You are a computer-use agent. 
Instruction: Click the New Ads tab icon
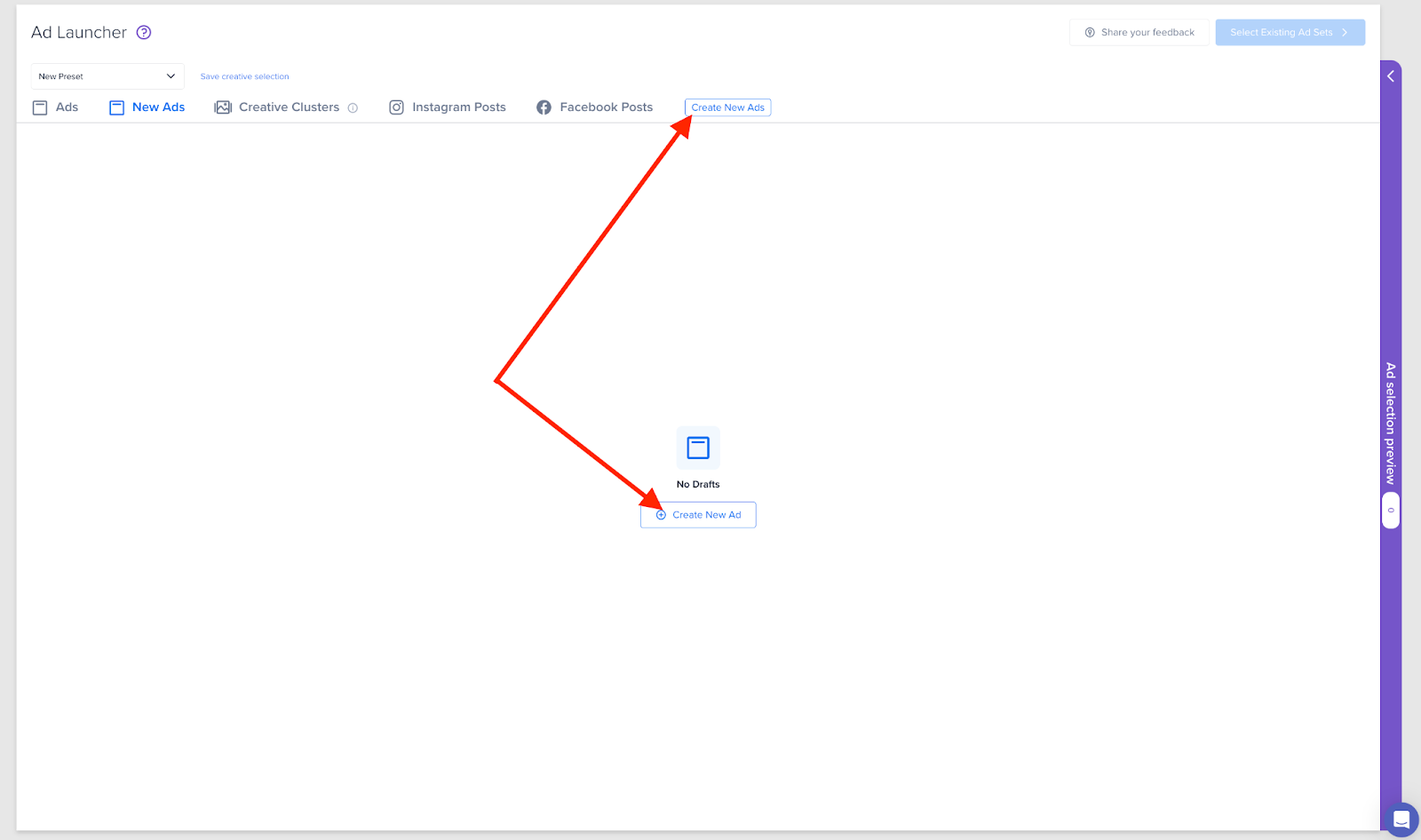click(x=115, y=107)
